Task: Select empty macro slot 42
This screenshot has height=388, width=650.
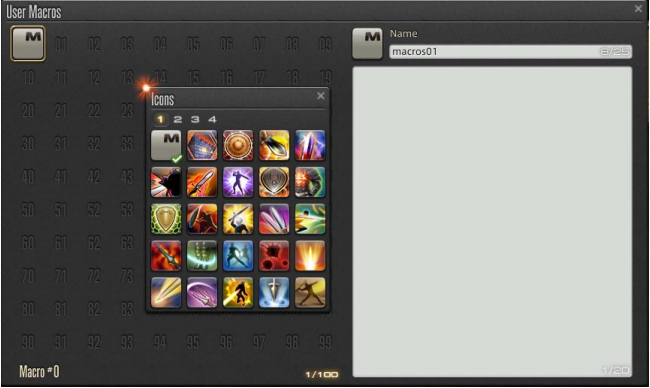Action: click(x=94, y=177)
